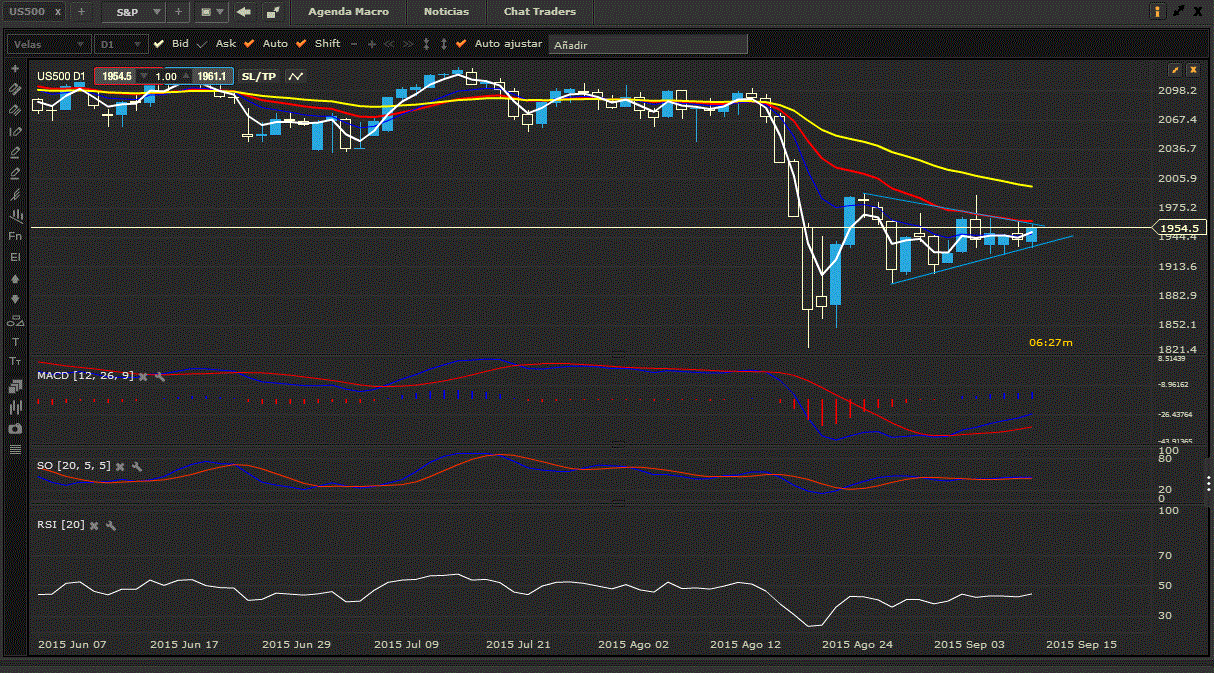This screenshot has height=673, width=1214.
Task: Insert an up arrow marker on the chart
Action: tap(15, 278)
